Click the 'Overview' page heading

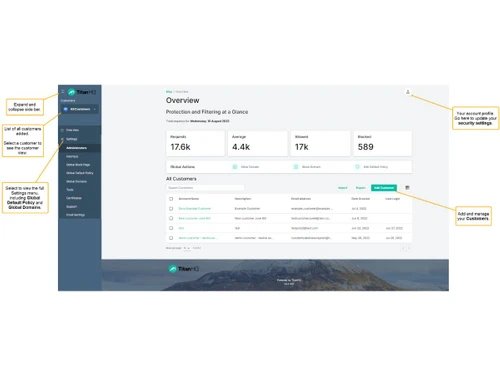[183, 100]
